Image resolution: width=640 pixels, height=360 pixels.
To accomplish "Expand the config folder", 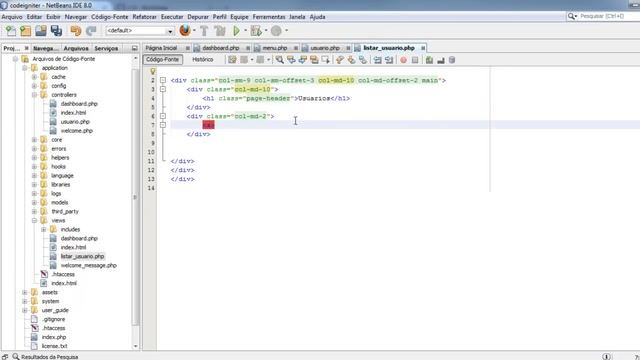I will pos(35,86).
